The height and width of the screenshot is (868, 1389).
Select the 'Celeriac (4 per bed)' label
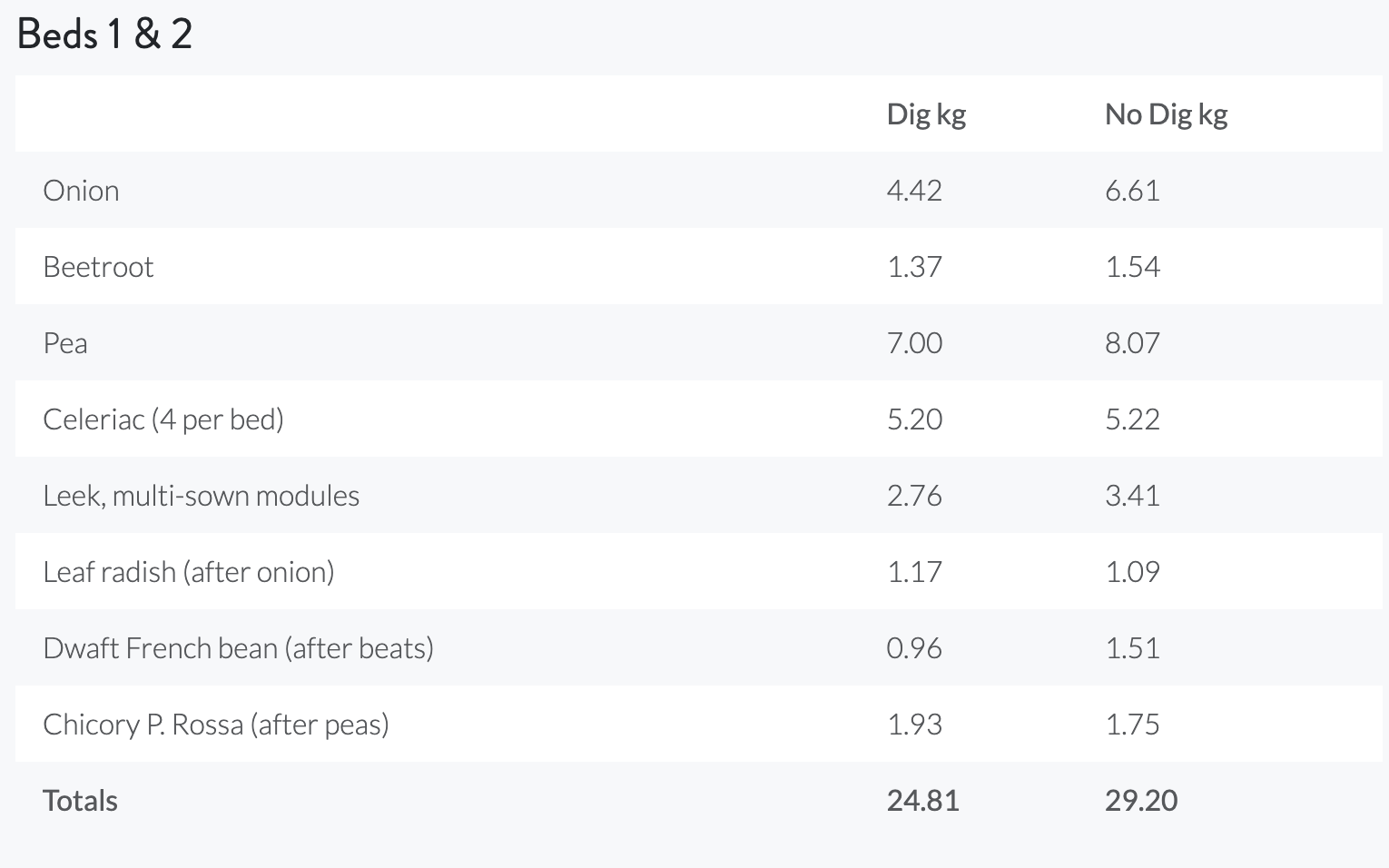click(x=163, y=419)
